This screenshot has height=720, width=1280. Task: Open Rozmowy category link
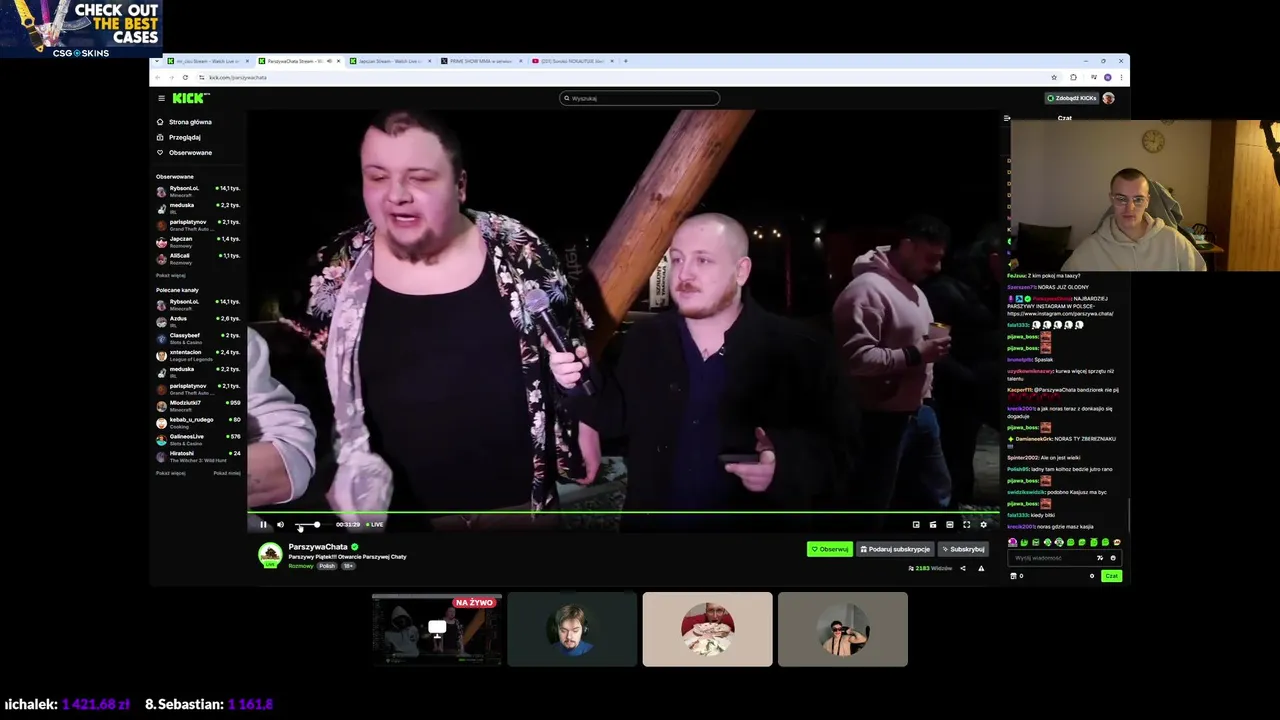click(300, 566)
